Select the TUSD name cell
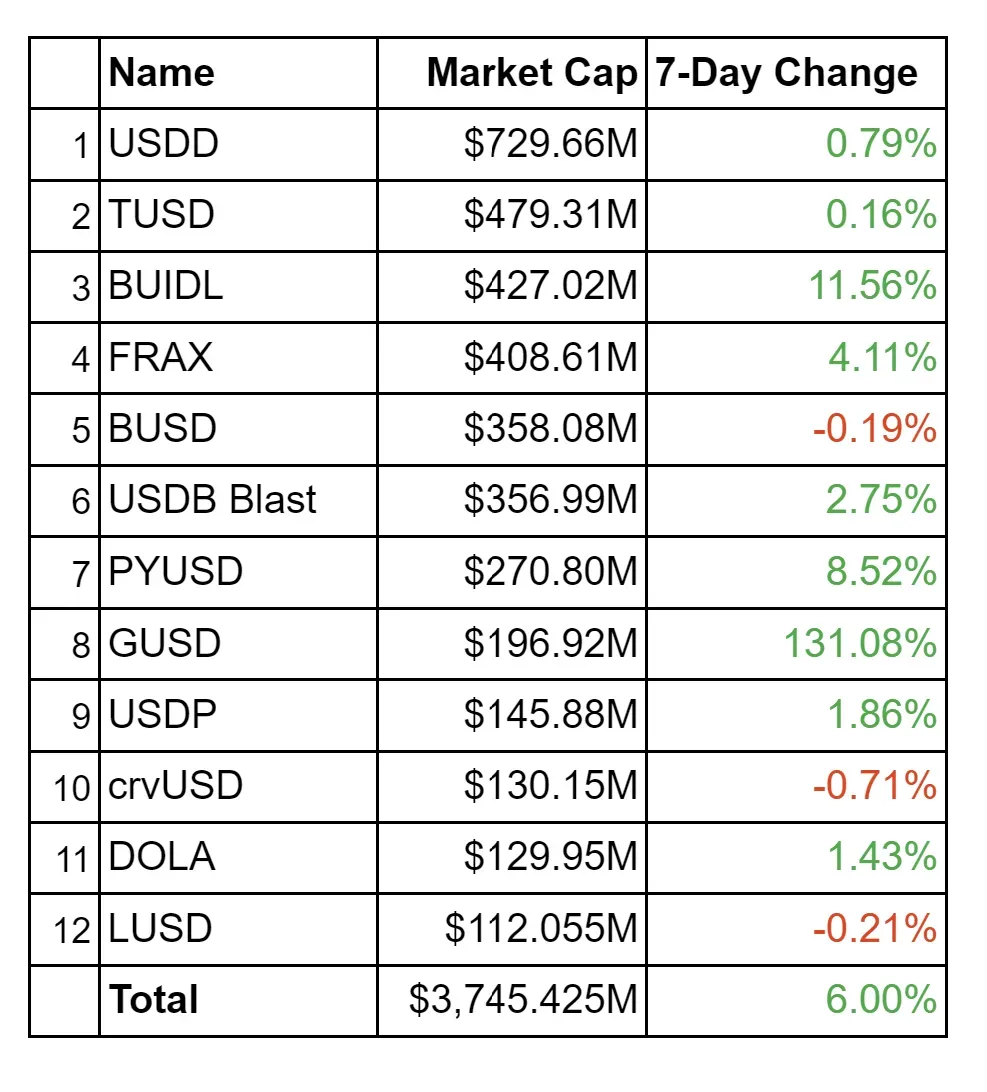The height and width of the screenshot is (1092, 987). tap(161, 215)
